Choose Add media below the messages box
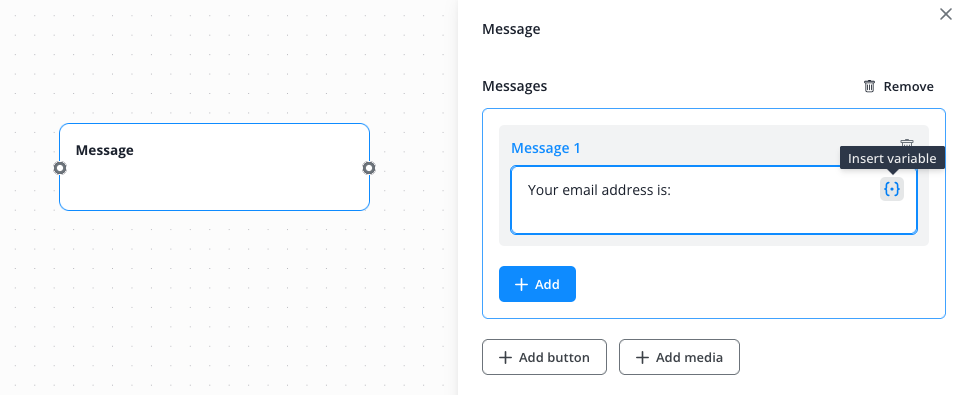This screenshot has height=395, width=955. click(679, 357)
